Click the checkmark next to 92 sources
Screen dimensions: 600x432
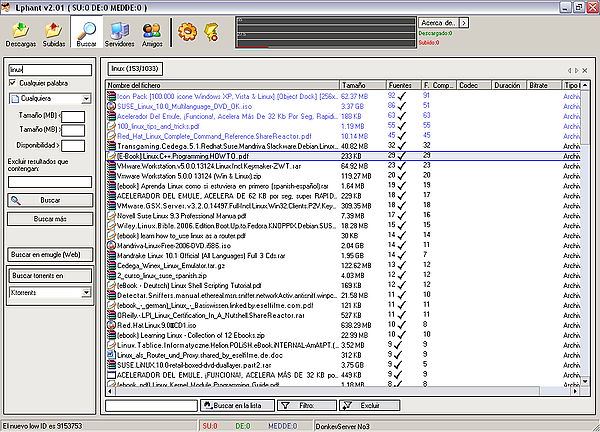[x=402, y=96]
